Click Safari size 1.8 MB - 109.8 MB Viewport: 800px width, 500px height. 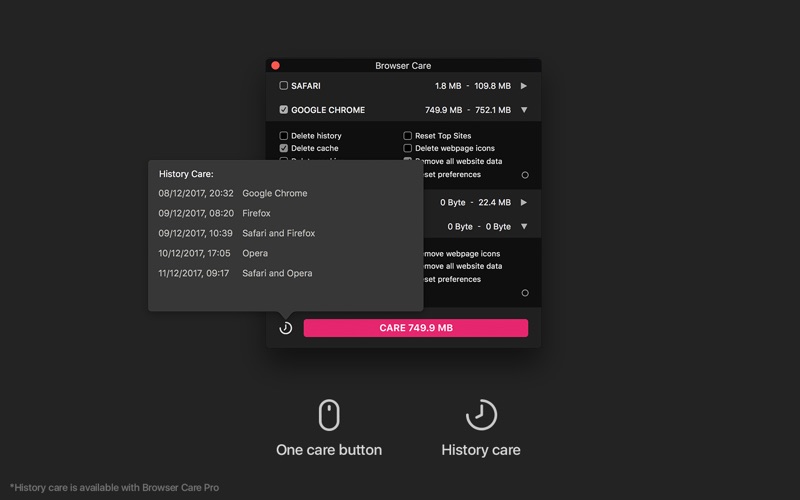pyautogui.click(x=472, y=86)
